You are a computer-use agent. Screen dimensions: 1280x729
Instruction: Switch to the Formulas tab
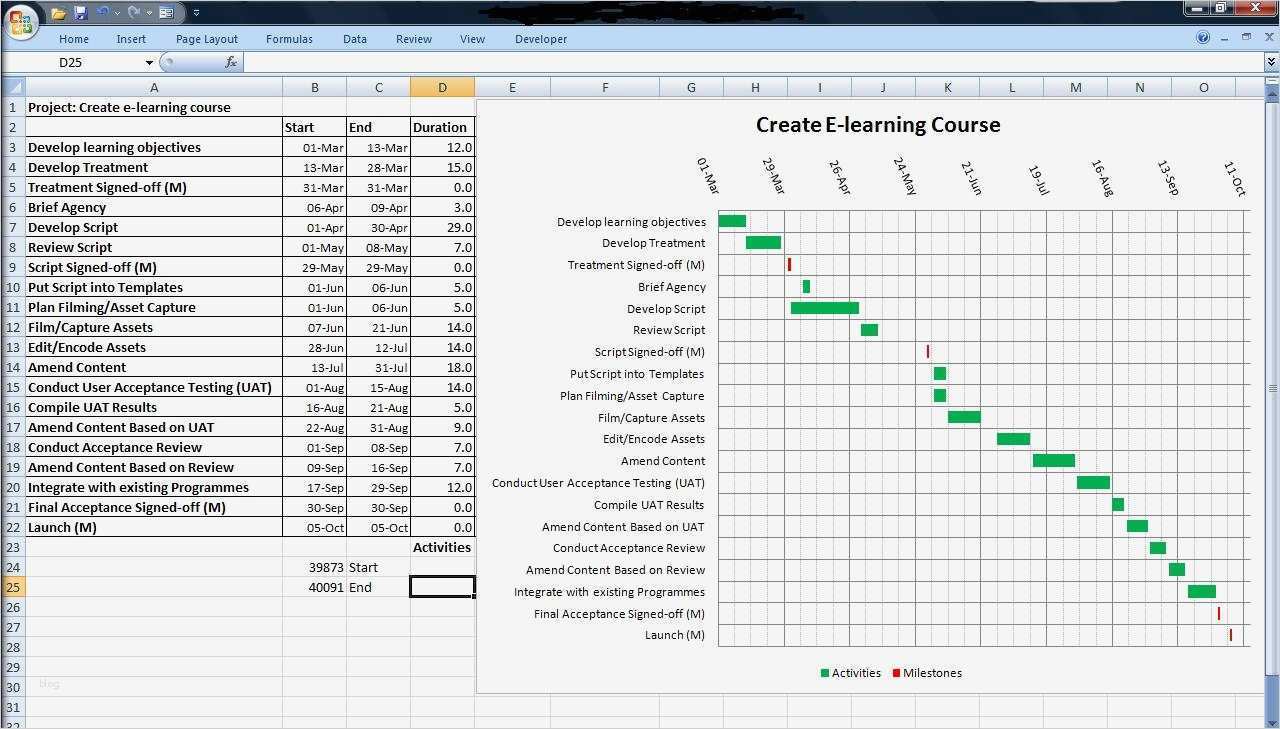(289, 39)
